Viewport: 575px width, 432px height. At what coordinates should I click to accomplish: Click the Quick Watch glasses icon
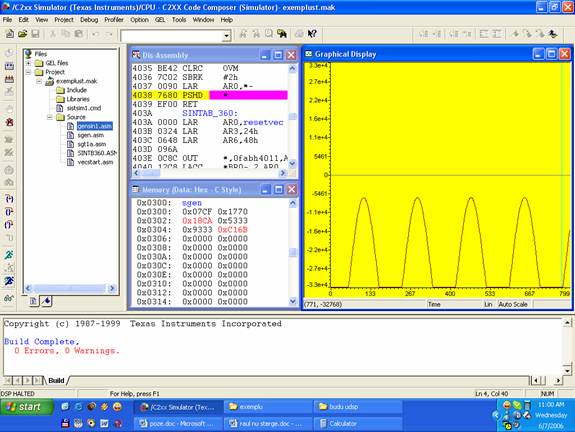[9, 299]
